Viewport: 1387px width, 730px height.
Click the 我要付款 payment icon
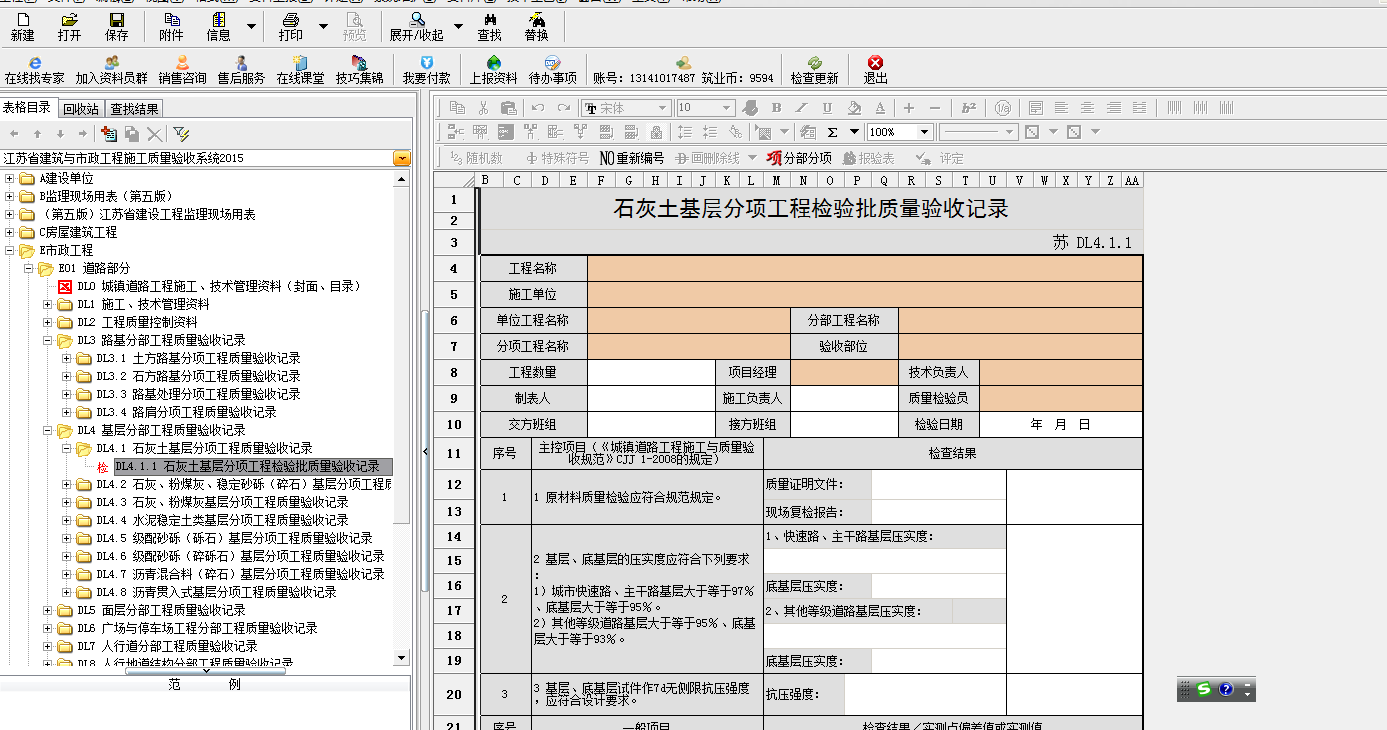tap(426, 69)
